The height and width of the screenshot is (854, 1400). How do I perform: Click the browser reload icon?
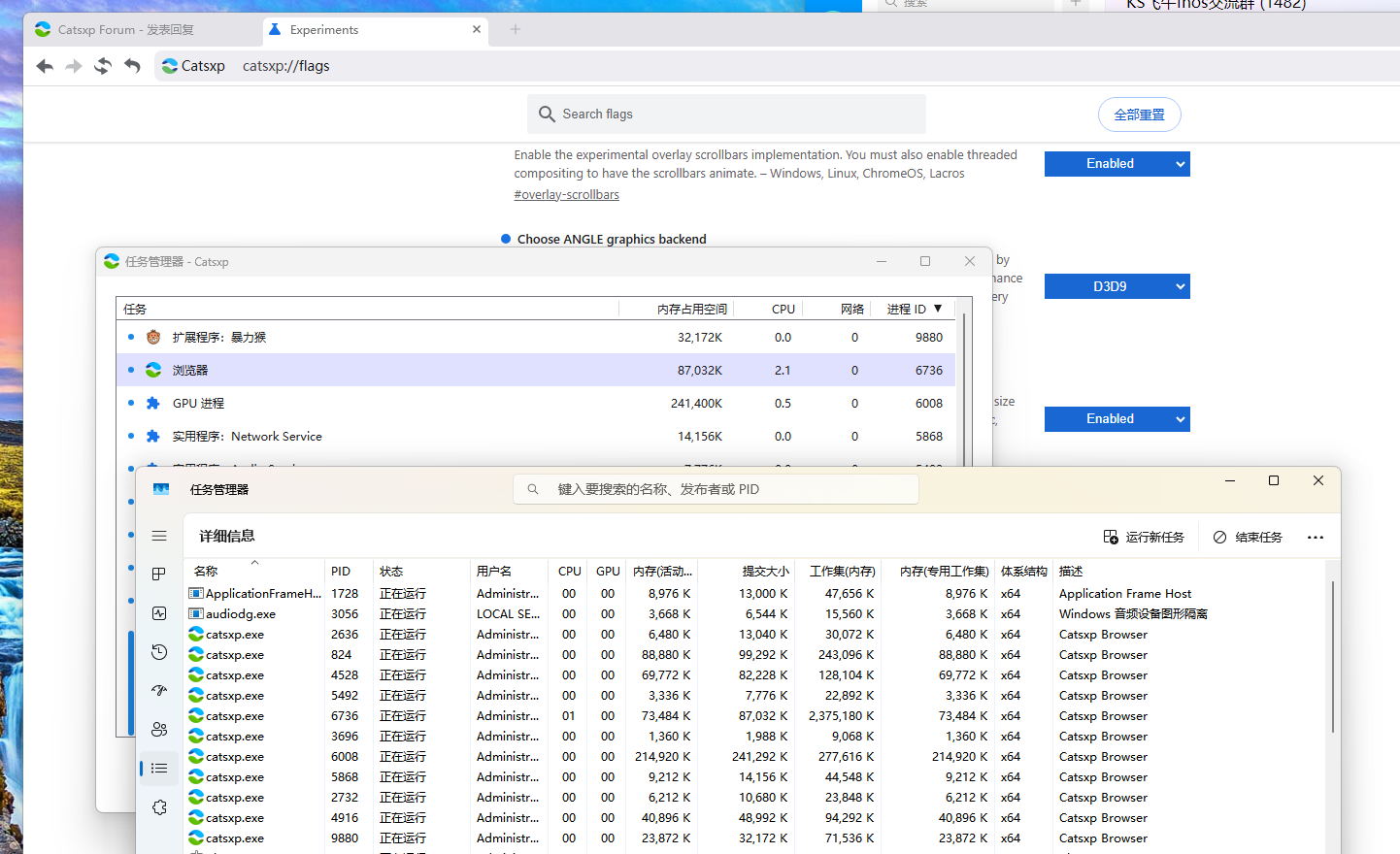103,66
